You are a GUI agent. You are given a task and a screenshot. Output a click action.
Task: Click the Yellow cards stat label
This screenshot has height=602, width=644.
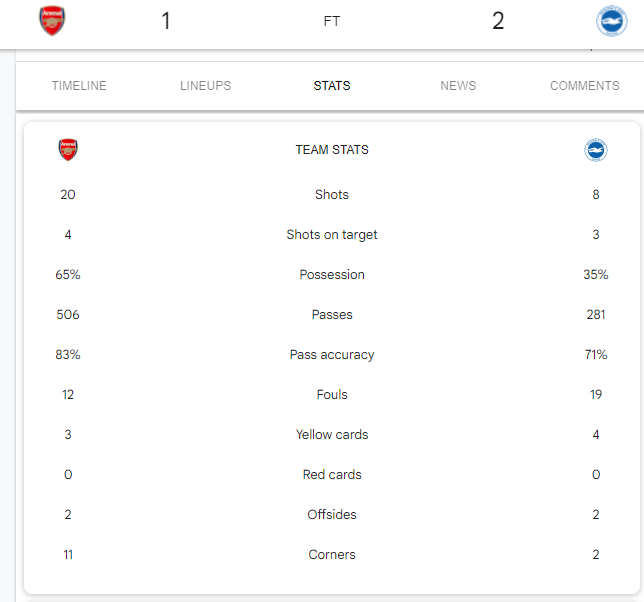click(332, 435)
